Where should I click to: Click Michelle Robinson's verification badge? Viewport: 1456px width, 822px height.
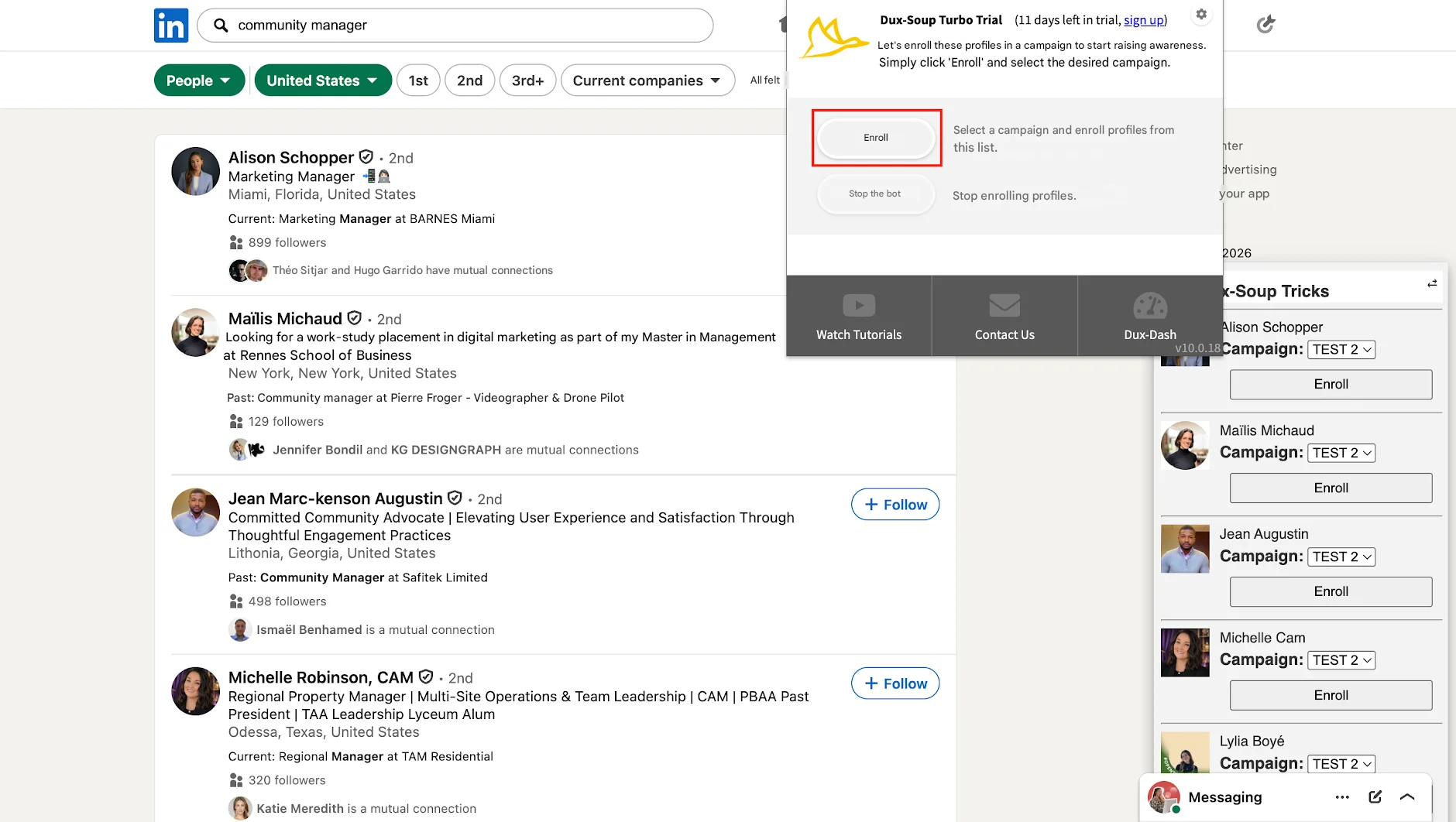426,677
